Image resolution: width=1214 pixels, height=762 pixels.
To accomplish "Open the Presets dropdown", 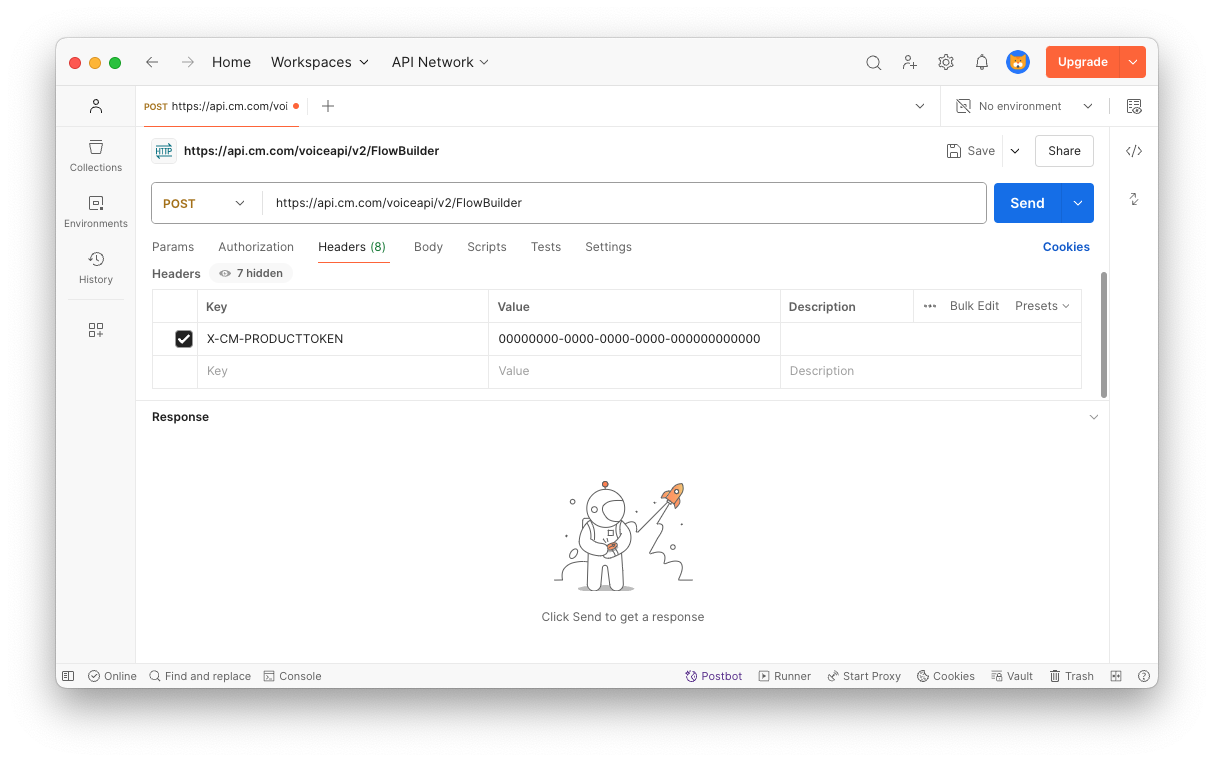I will 1042,306.
